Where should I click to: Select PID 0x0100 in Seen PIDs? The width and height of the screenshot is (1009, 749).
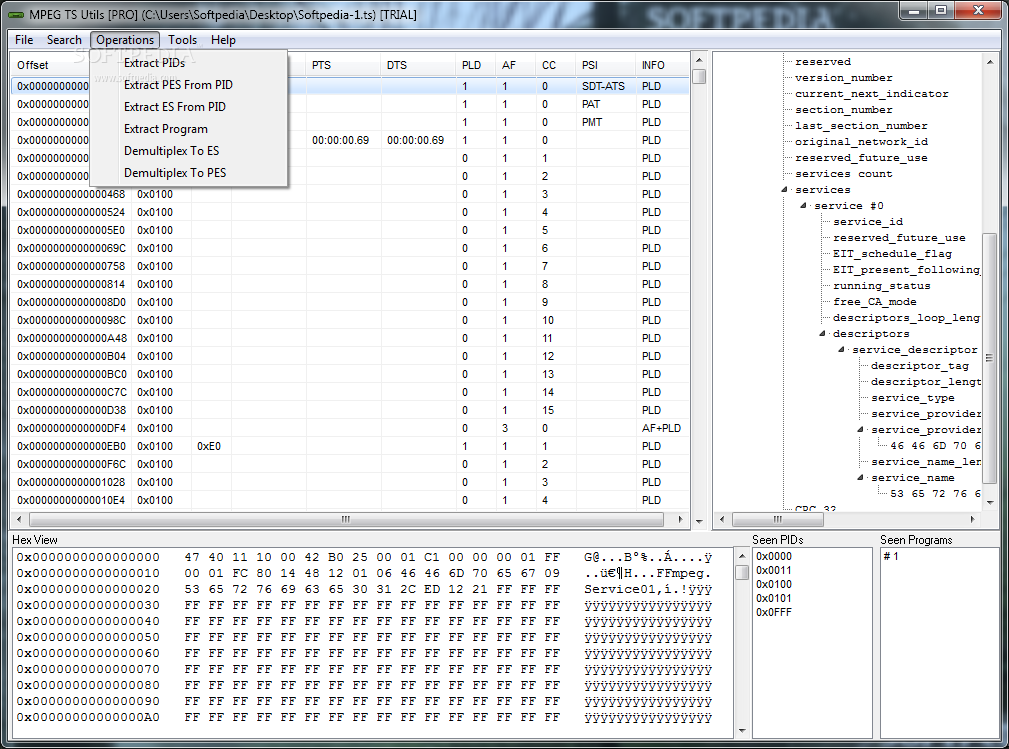coord(773,585)
